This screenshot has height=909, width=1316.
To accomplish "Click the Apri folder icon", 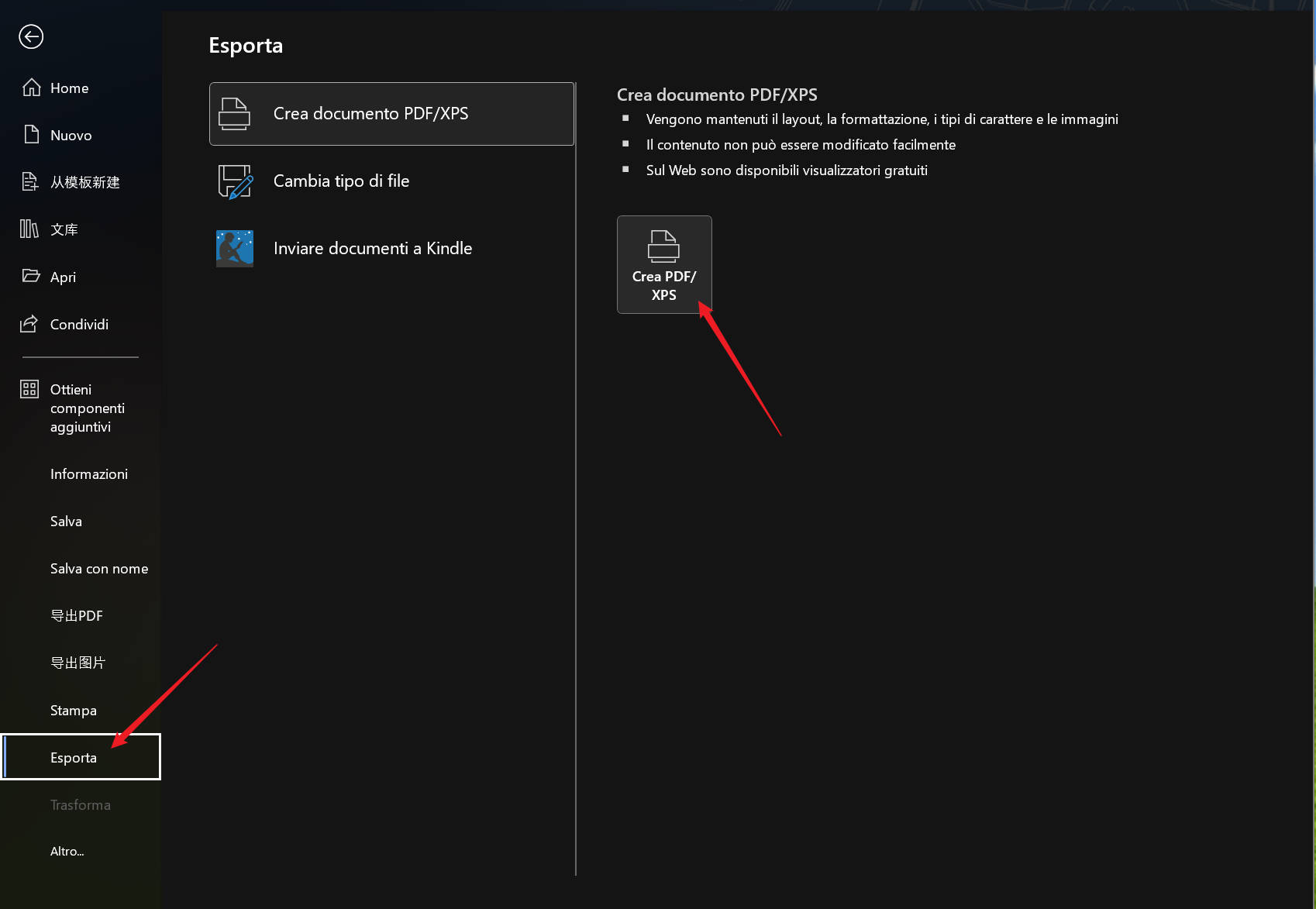I will 31,276.
